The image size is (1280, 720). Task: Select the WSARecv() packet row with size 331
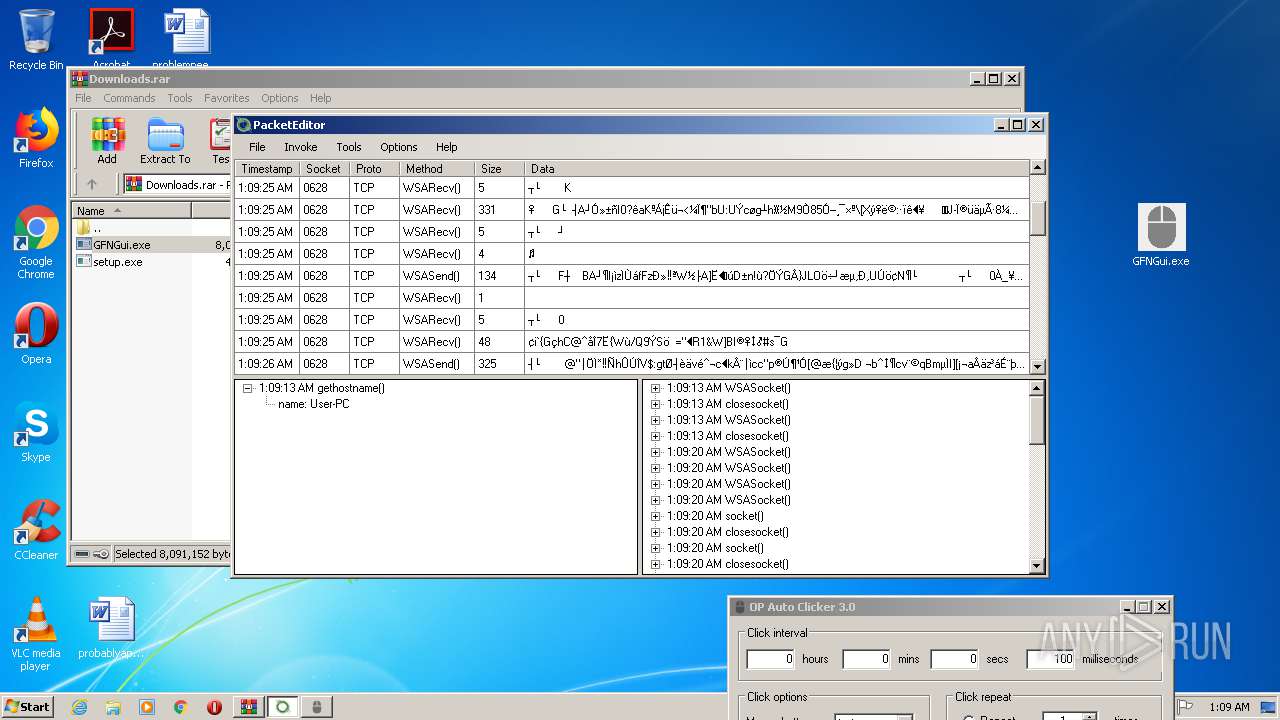tap(631, 210)
